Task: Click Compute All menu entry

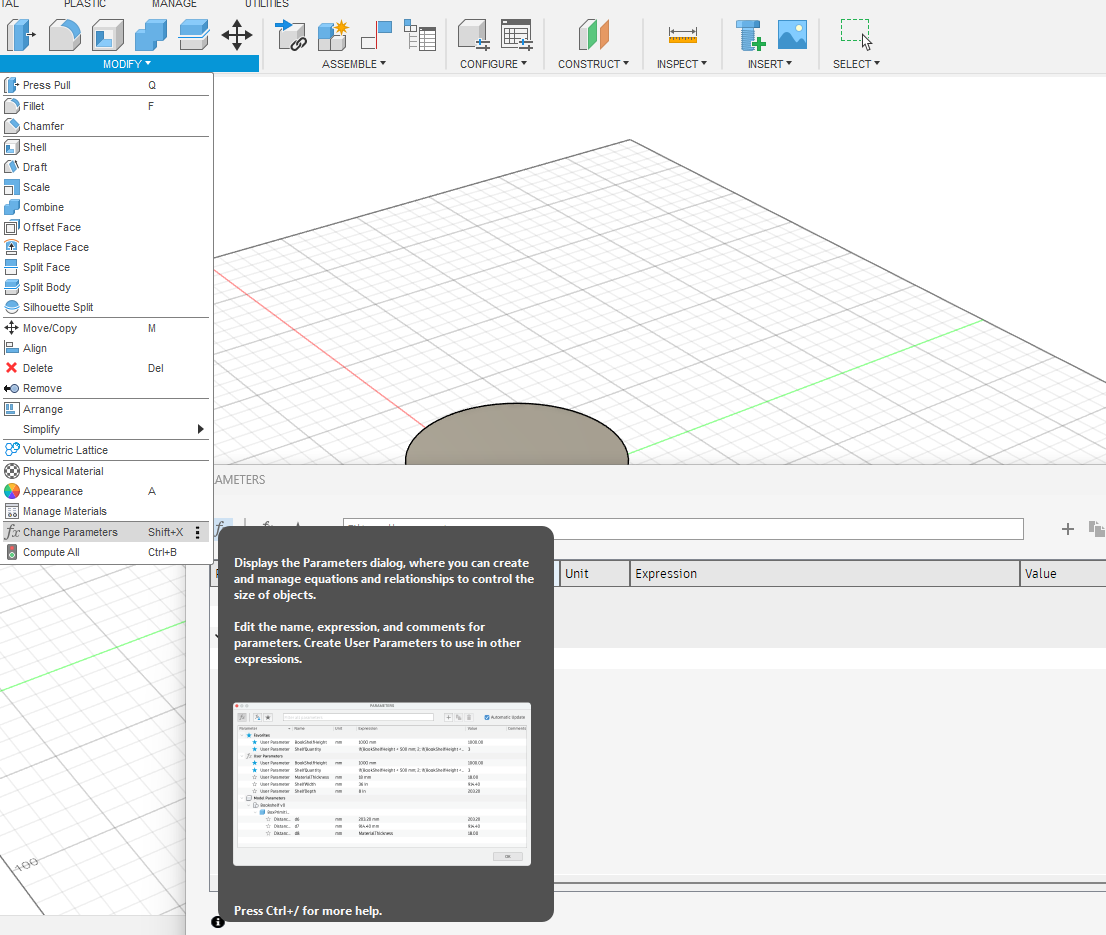Action: tap(51, 552)
